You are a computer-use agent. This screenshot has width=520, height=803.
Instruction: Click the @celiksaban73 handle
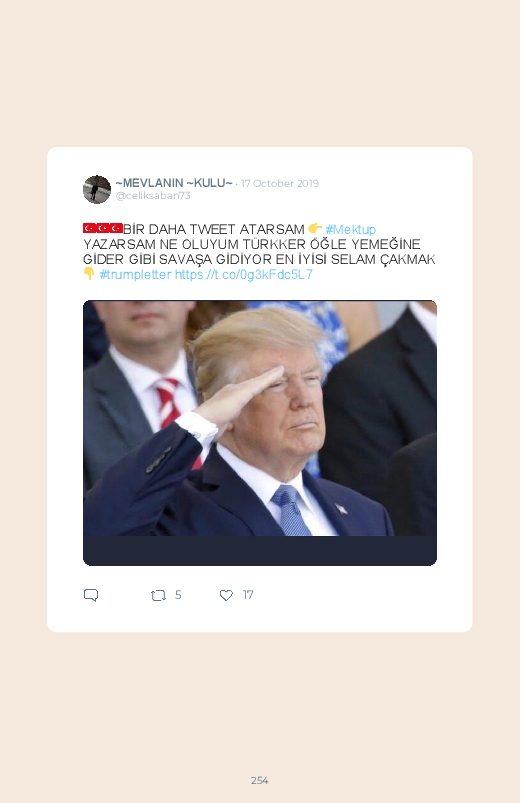click(x=153, y=196)
